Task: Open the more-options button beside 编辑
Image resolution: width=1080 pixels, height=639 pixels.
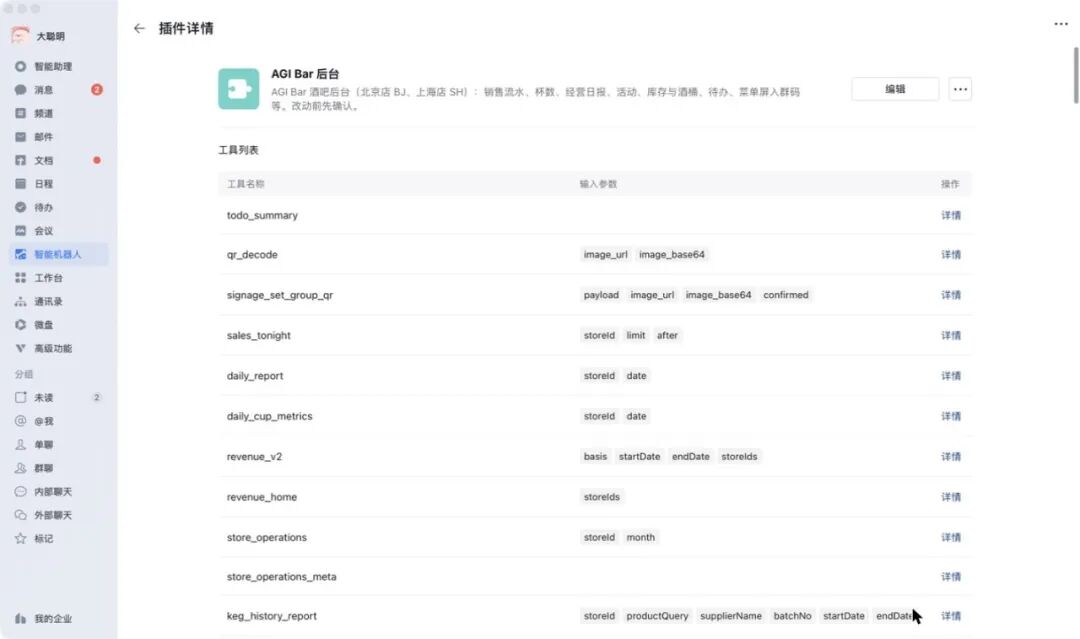Action: (960, 89)
